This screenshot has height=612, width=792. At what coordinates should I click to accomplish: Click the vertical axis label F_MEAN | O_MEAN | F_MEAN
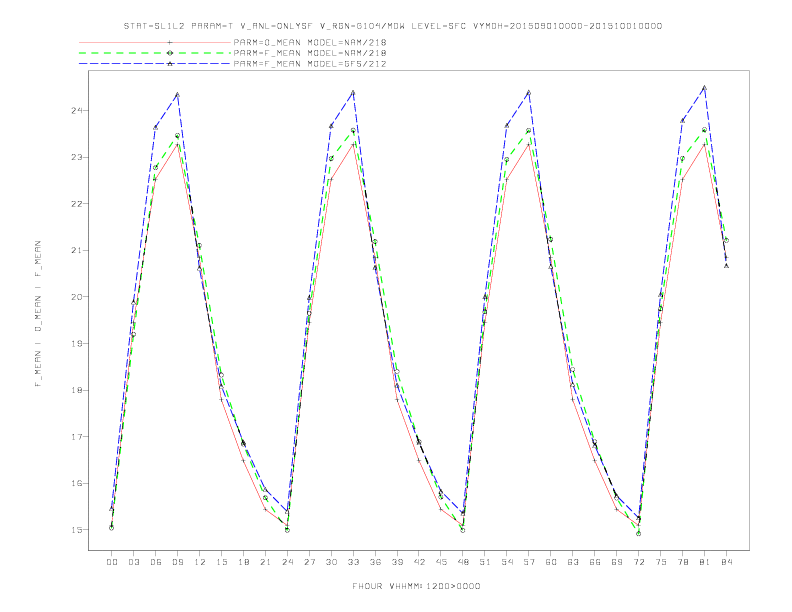38,314
